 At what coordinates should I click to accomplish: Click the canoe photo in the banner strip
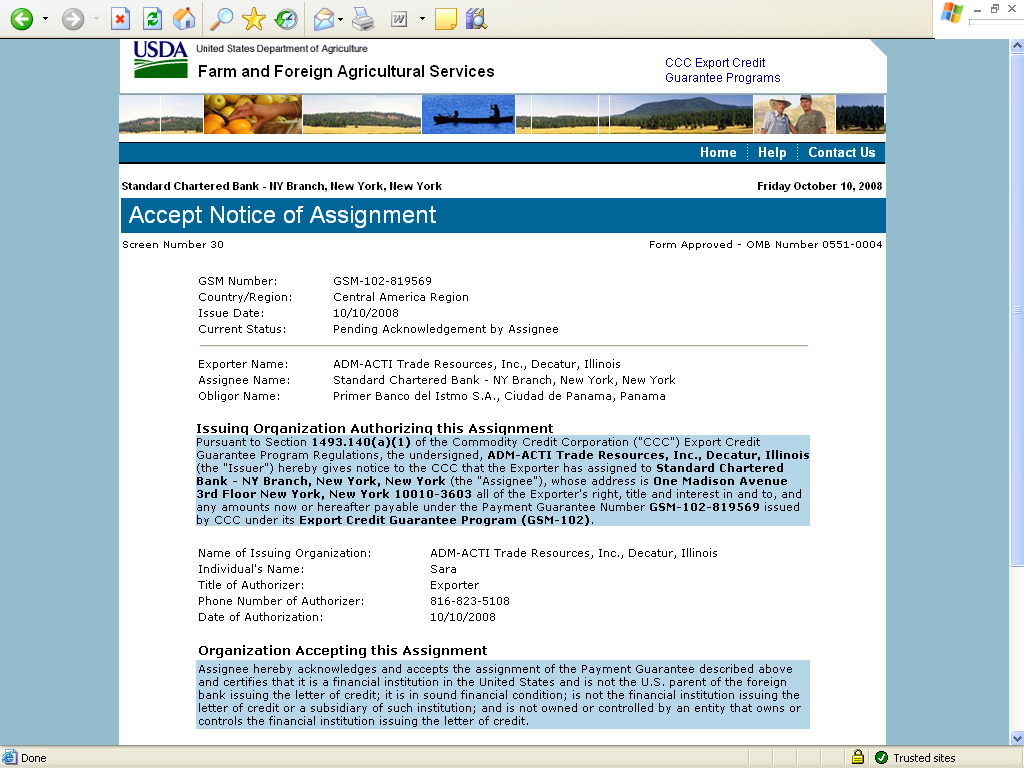(x=468, y=114)
